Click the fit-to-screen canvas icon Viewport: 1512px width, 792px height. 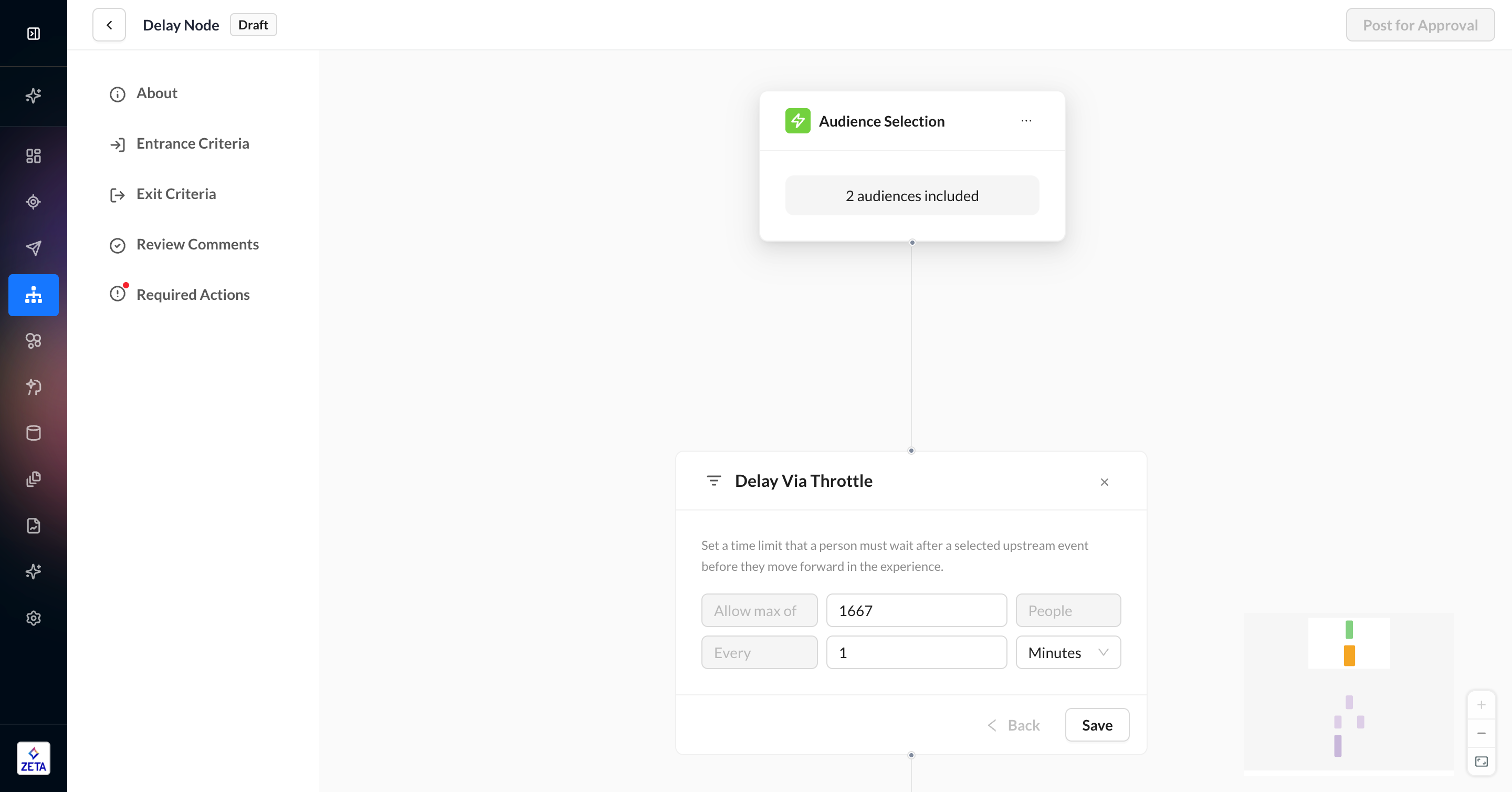1481,762
